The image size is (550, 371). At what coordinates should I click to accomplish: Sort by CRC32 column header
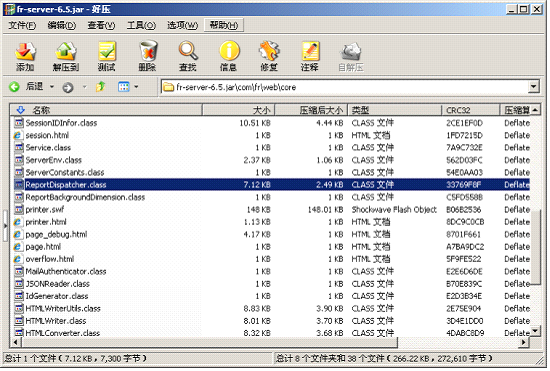(471, 110)
